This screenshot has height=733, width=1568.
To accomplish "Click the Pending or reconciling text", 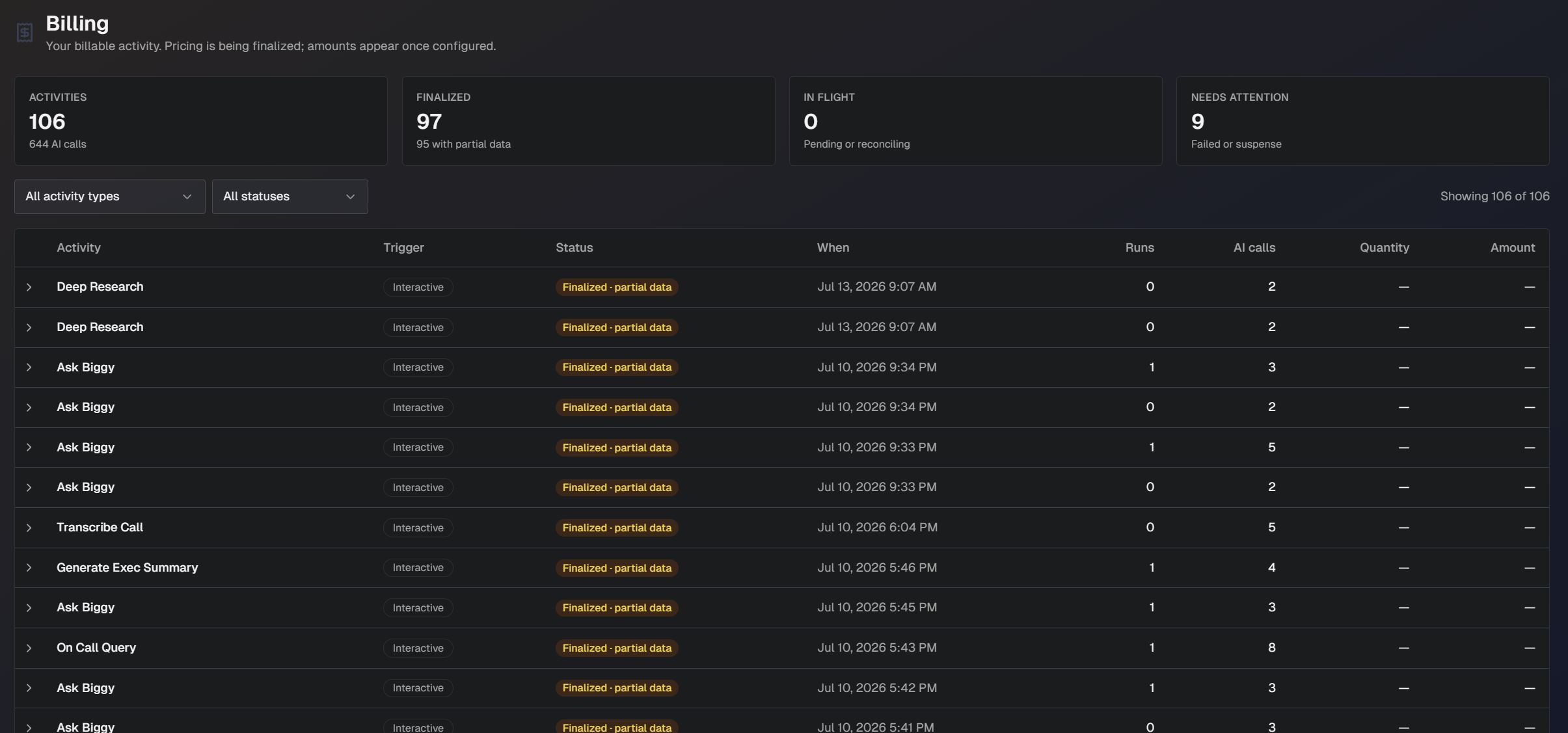I will [856, 144].
